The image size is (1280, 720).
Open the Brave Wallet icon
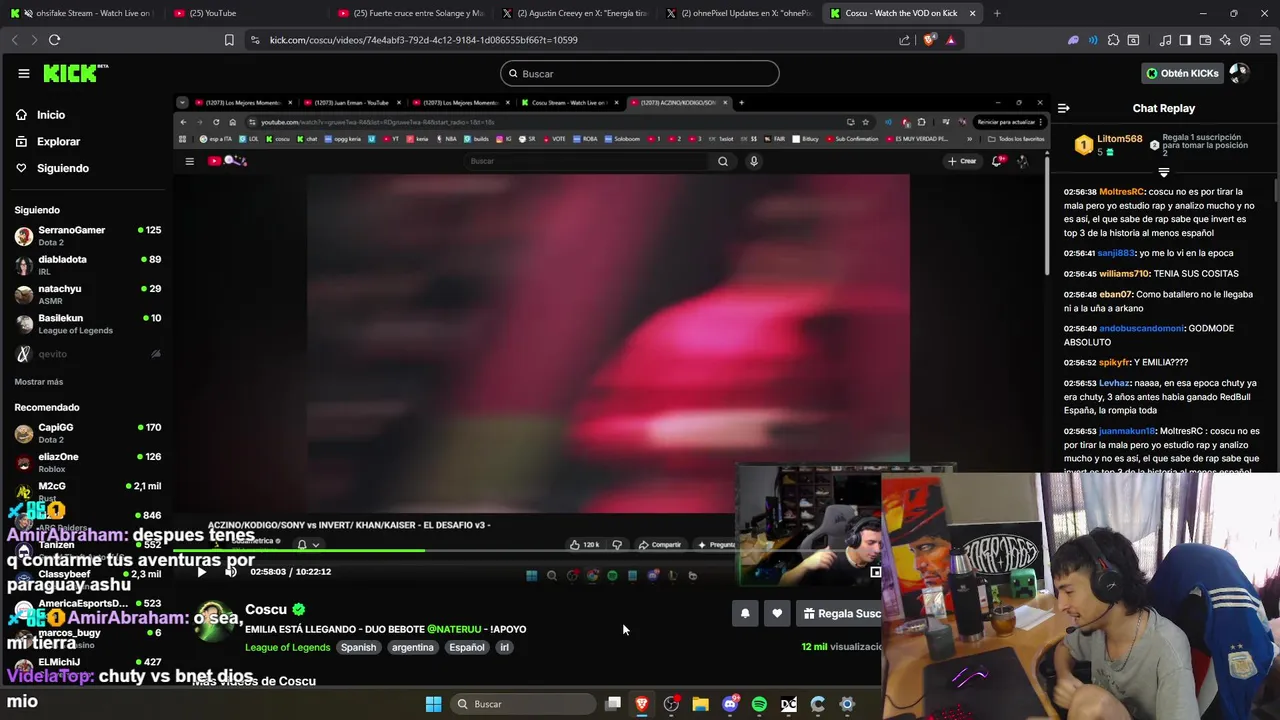coord(1205,40)
